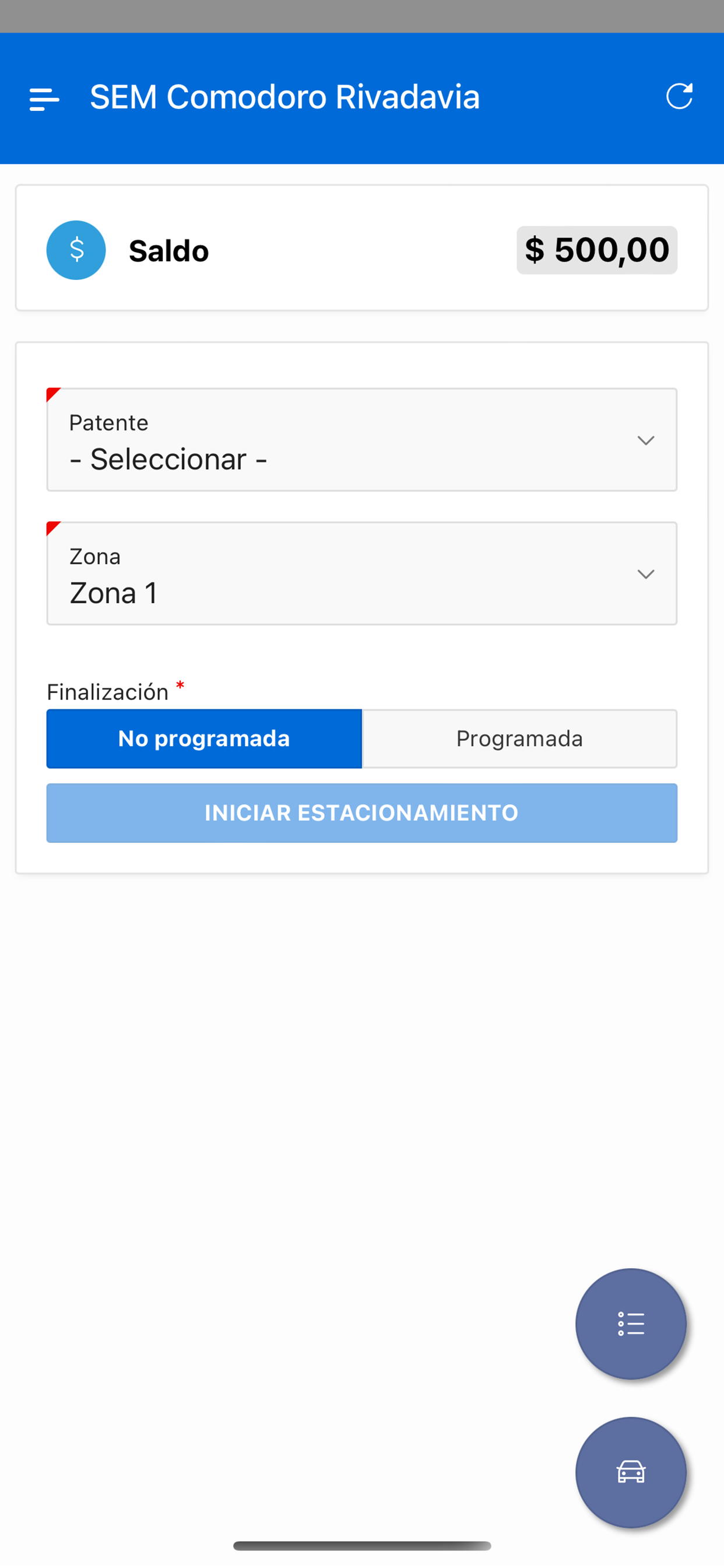Click the red required marker on Zona field
724x1568 pixels.
(52, 528)
